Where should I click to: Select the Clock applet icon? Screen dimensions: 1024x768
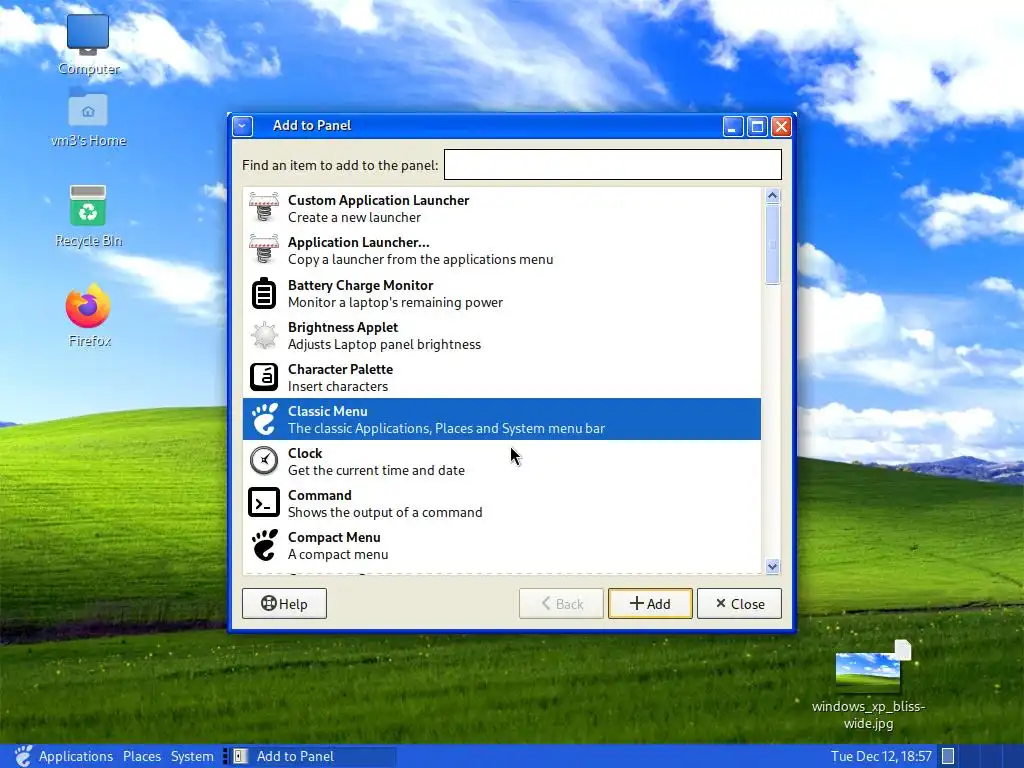264,461
